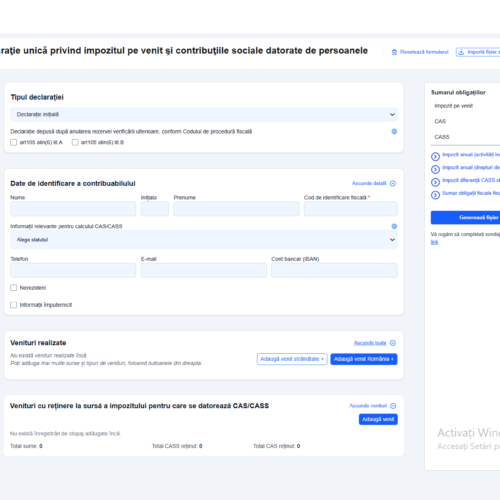Focus the Inițiala input field
Viewport: 500px width, 500px height.
155,209
